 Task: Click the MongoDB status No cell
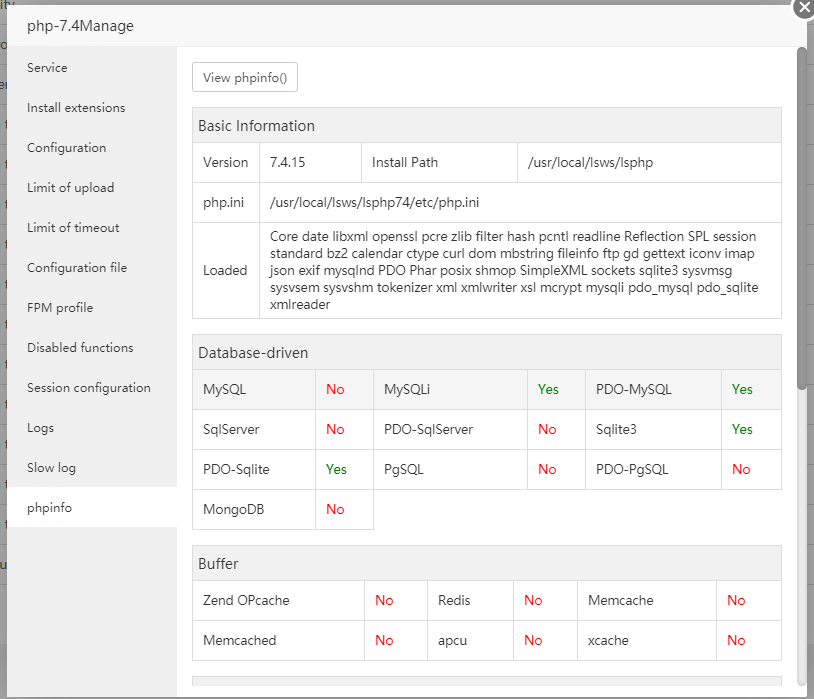click(335, 510)
